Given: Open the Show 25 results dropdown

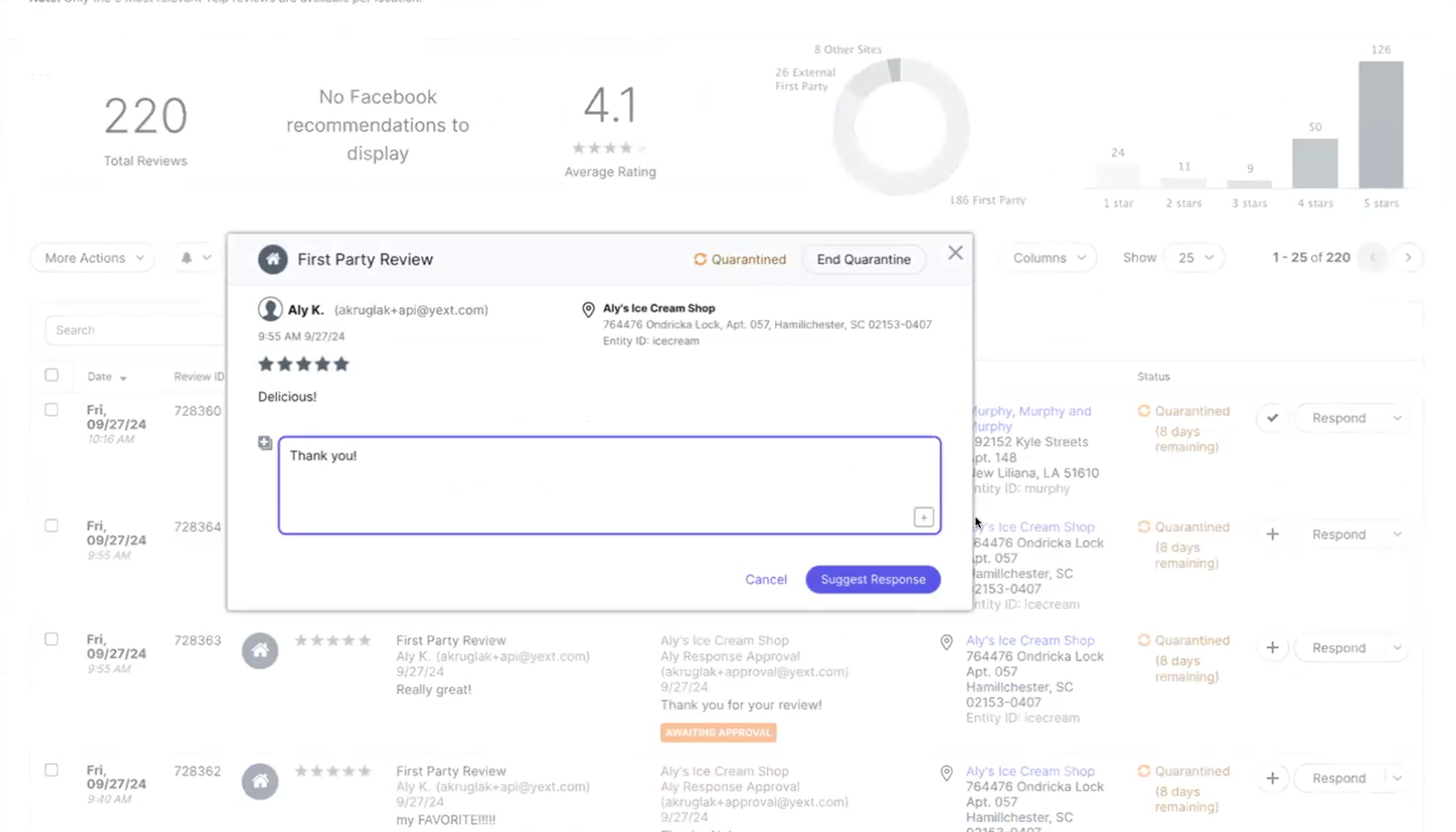Looking at the screenshot, I should (1194, 258).
